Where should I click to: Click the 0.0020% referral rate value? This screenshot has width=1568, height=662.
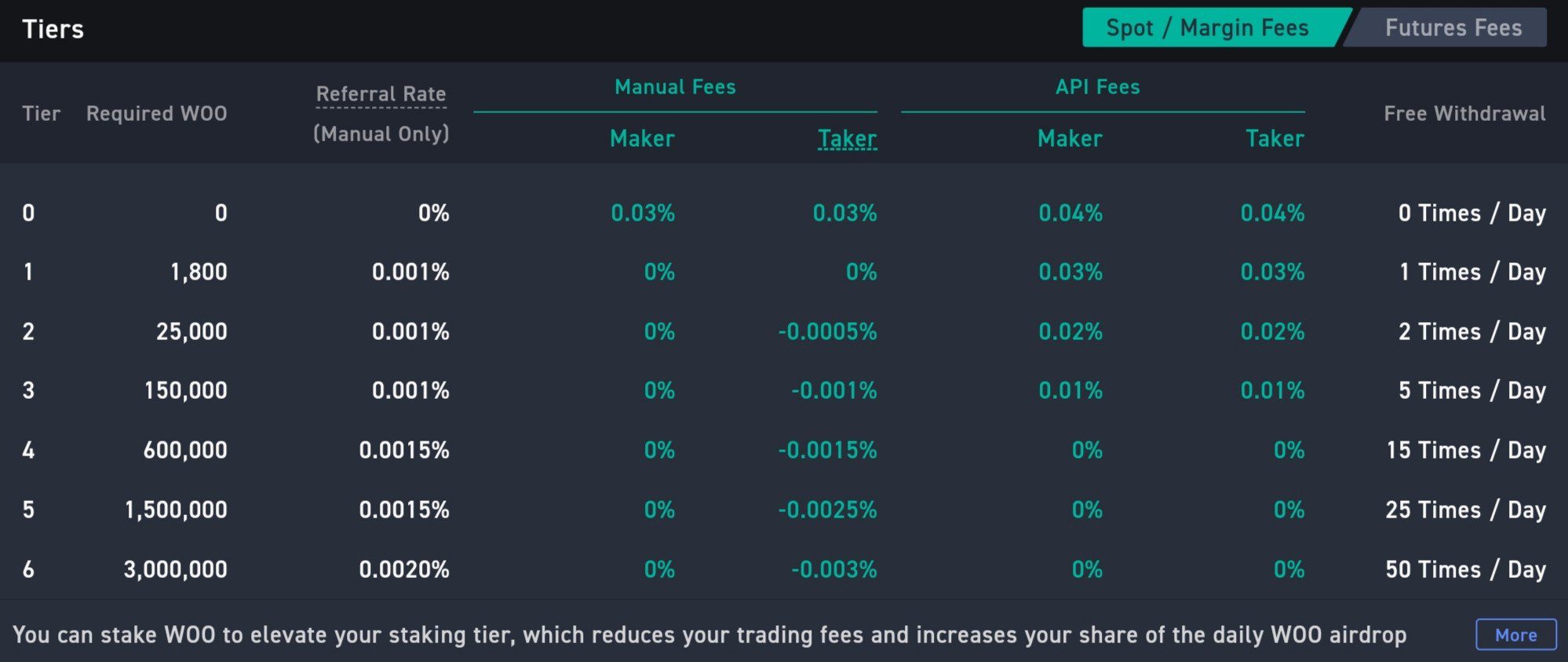[404, 569]
